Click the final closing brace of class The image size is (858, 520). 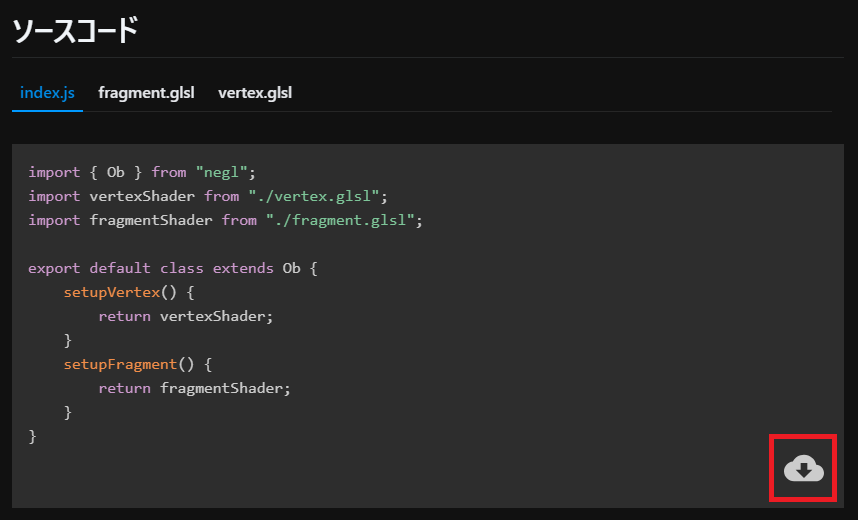(x=33, y=436)
